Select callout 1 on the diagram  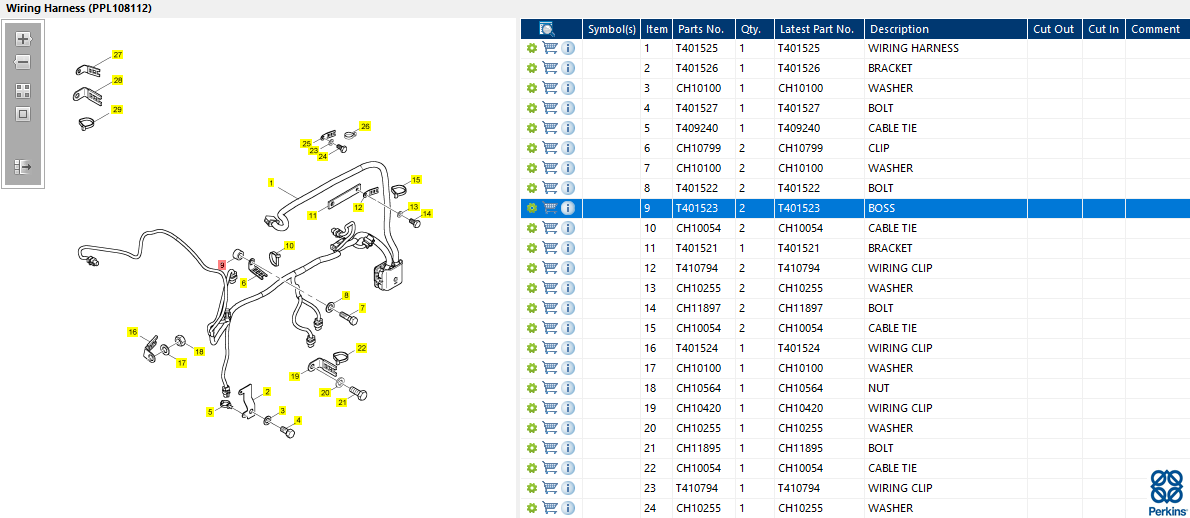tap(271, 183)
